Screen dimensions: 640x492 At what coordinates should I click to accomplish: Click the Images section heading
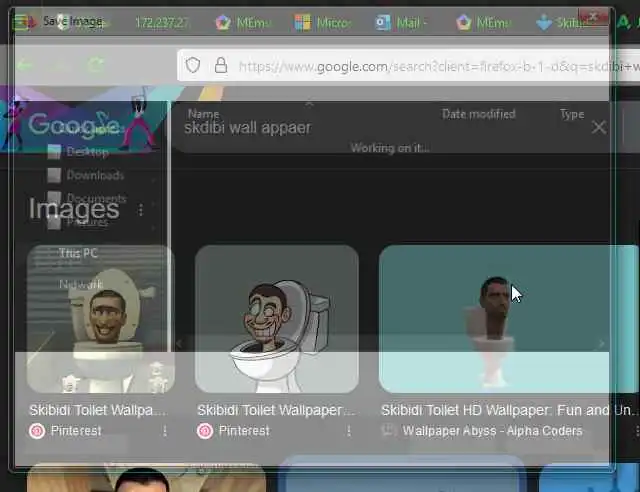pos(74,209)
